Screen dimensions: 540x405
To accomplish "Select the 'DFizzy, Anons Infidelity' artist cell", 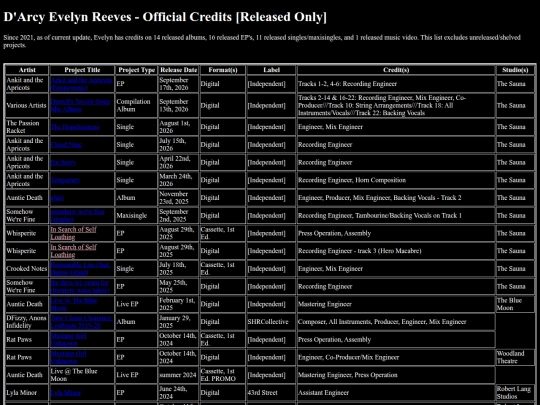I will 27,322.
